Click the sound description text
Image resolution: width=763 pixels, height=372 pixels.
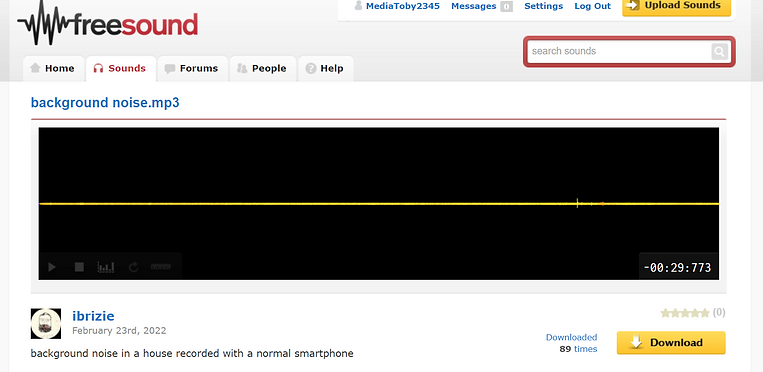tap(192, 353)
